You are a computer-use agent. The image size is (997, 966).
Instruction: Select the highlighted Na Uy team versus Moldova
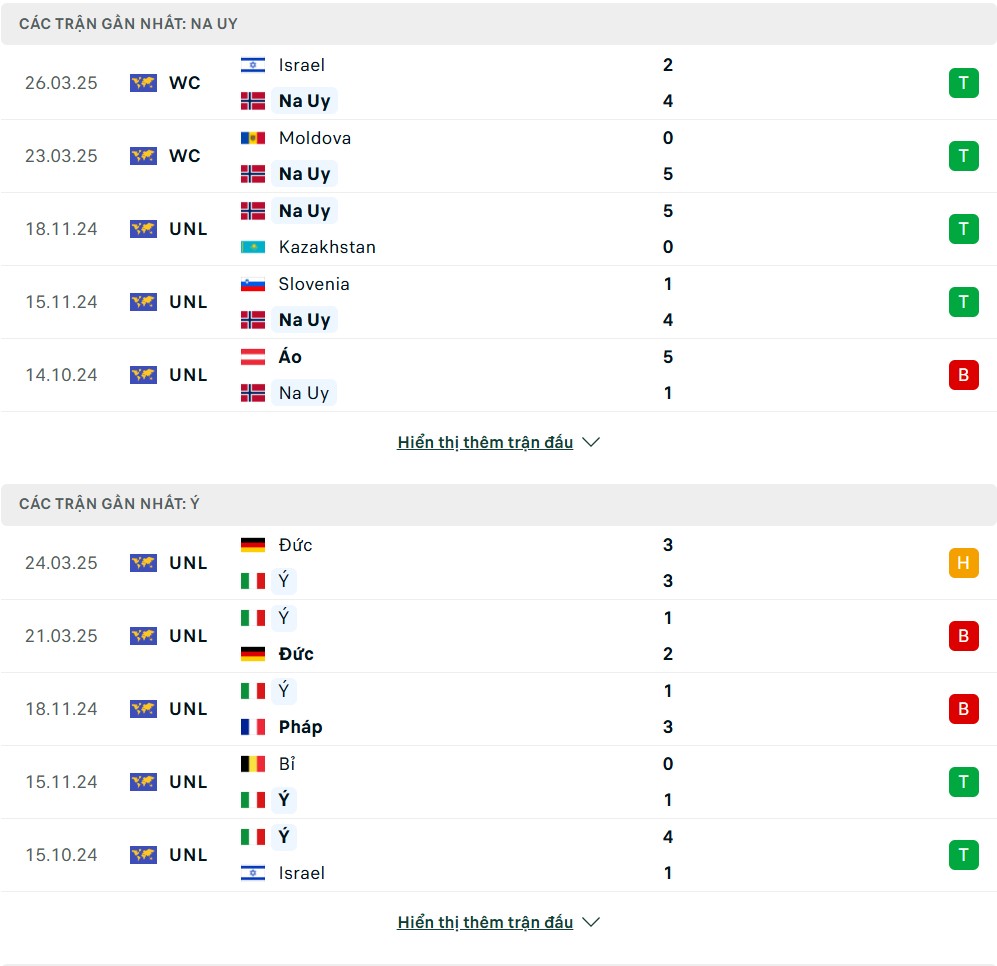coord(305,174)
